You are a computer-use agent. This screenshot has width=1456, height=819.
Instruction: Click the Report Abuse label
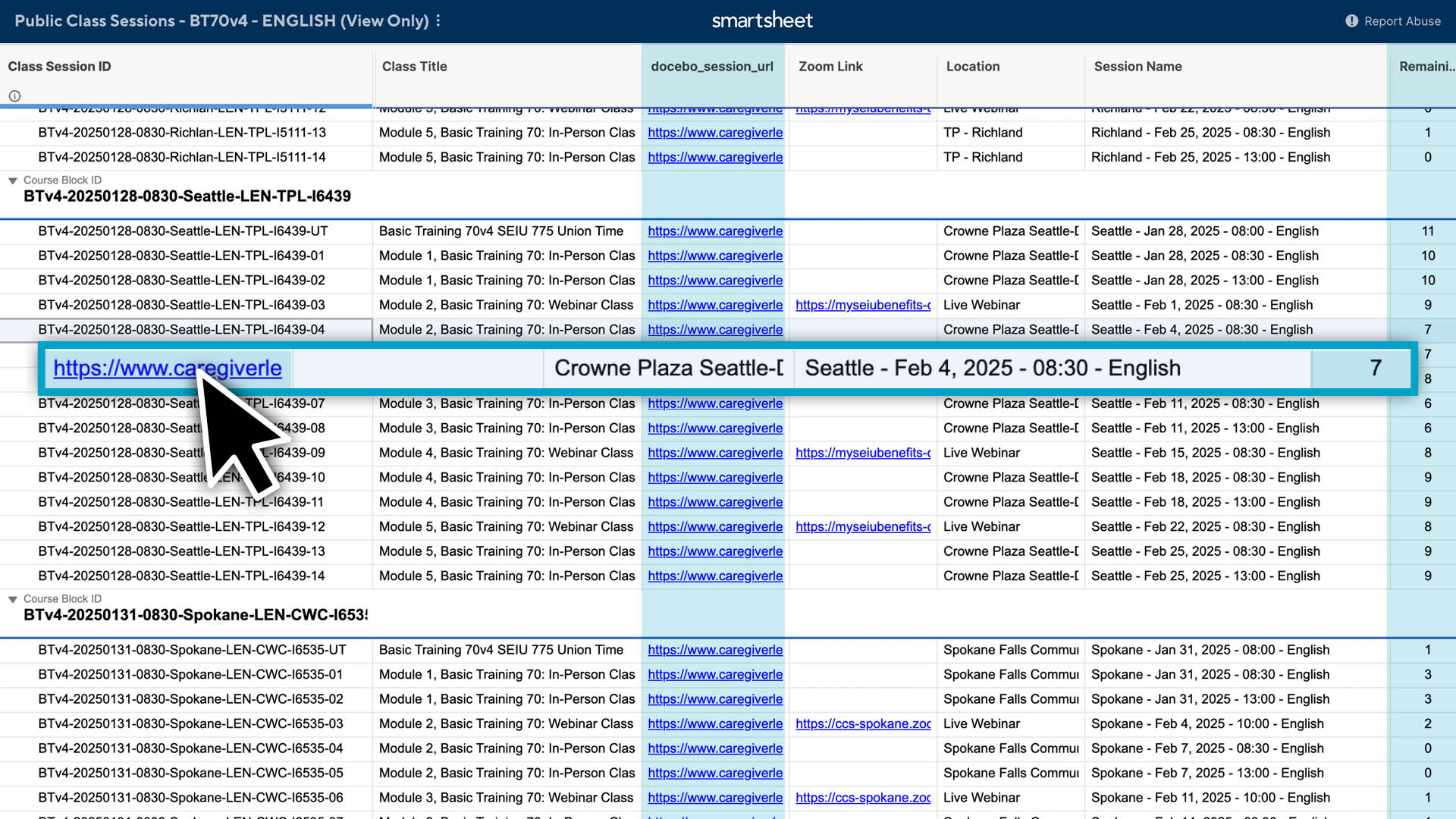click(1401, 21)
